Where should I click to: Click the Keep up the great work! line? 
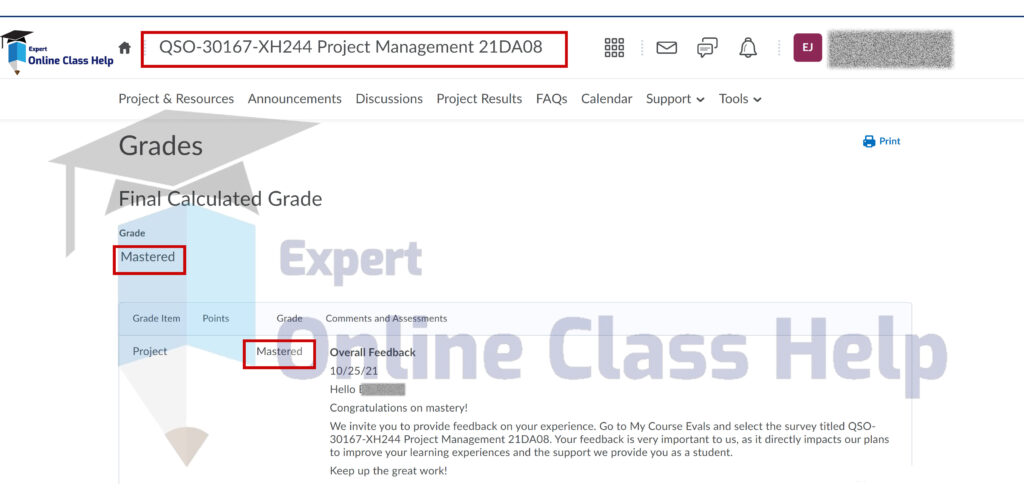pos(389,471)
